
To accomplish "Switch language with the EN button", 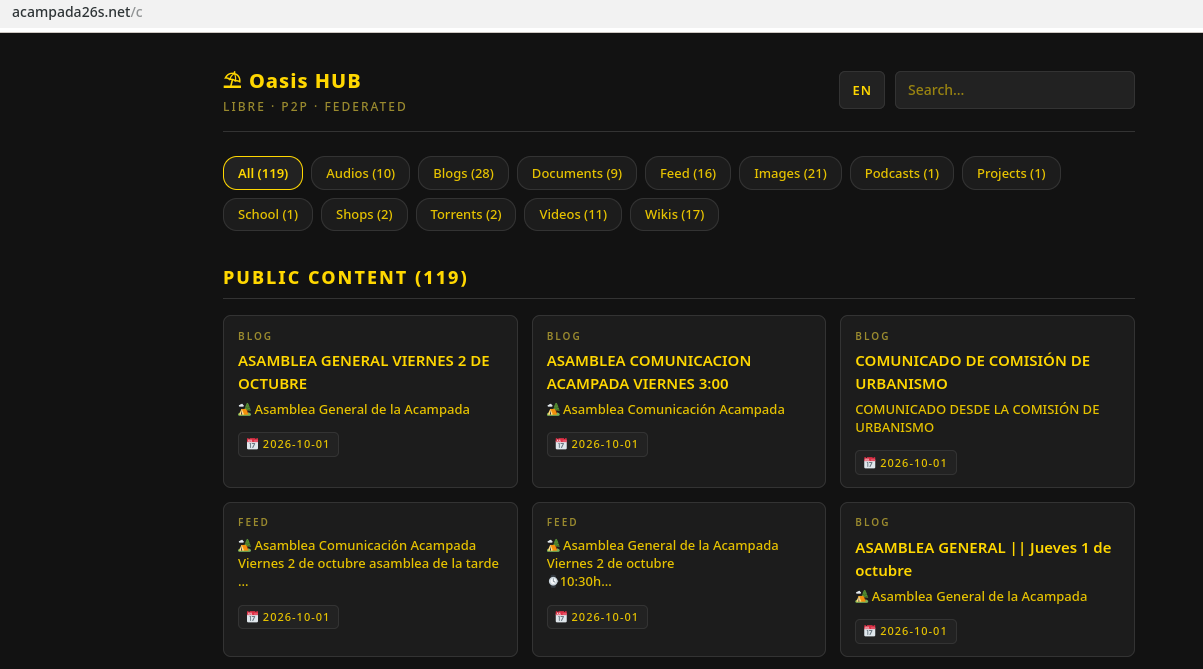I will point(862,90).
